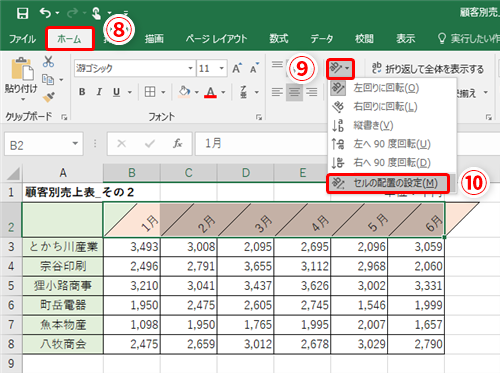
Task: Open the File tab
Action: pyautogui.click(x=23, y=39)
